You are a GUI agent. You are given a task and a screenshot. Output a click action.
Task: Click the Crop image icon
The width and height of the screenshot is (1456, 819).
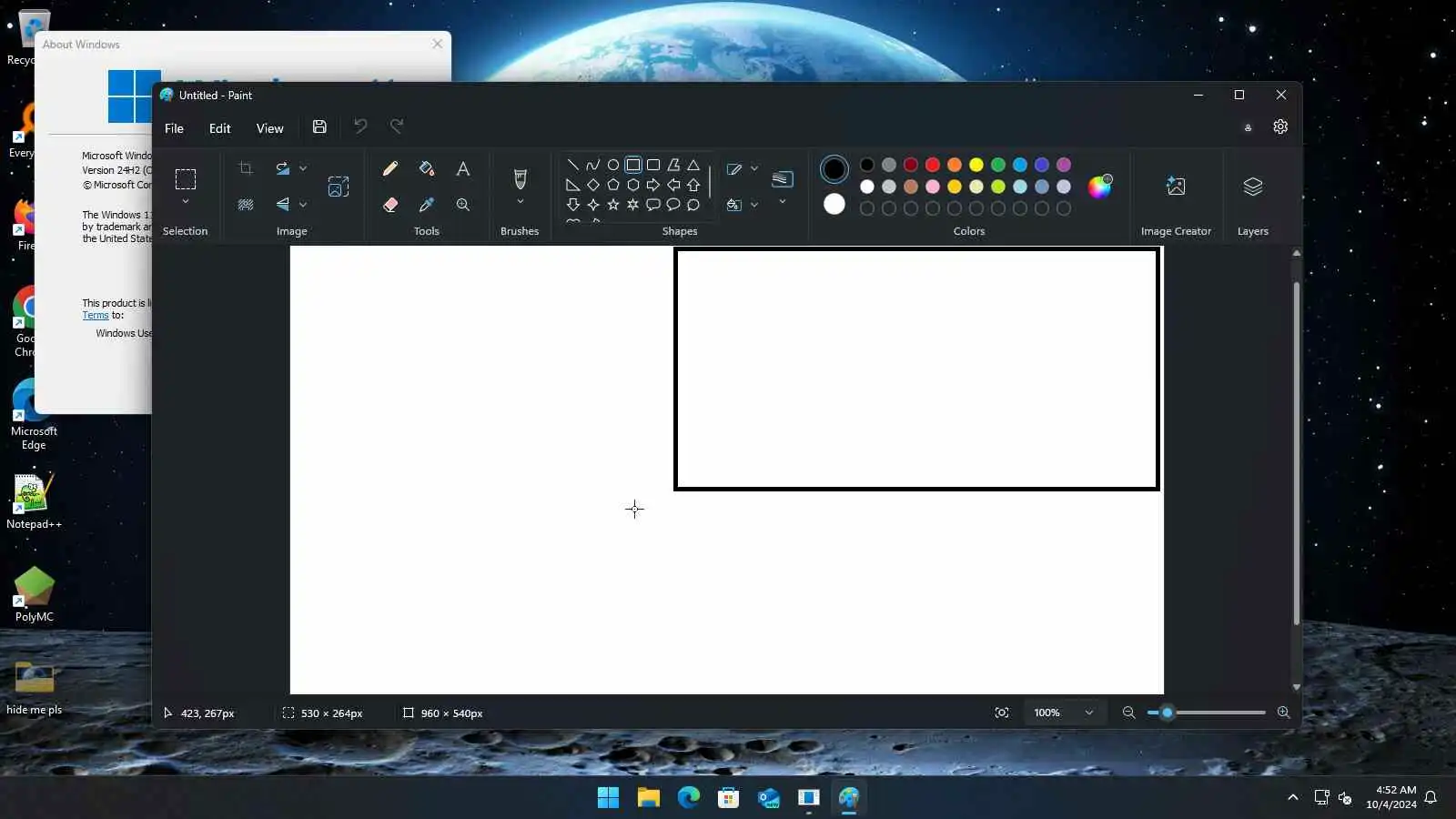coord(246,168)
